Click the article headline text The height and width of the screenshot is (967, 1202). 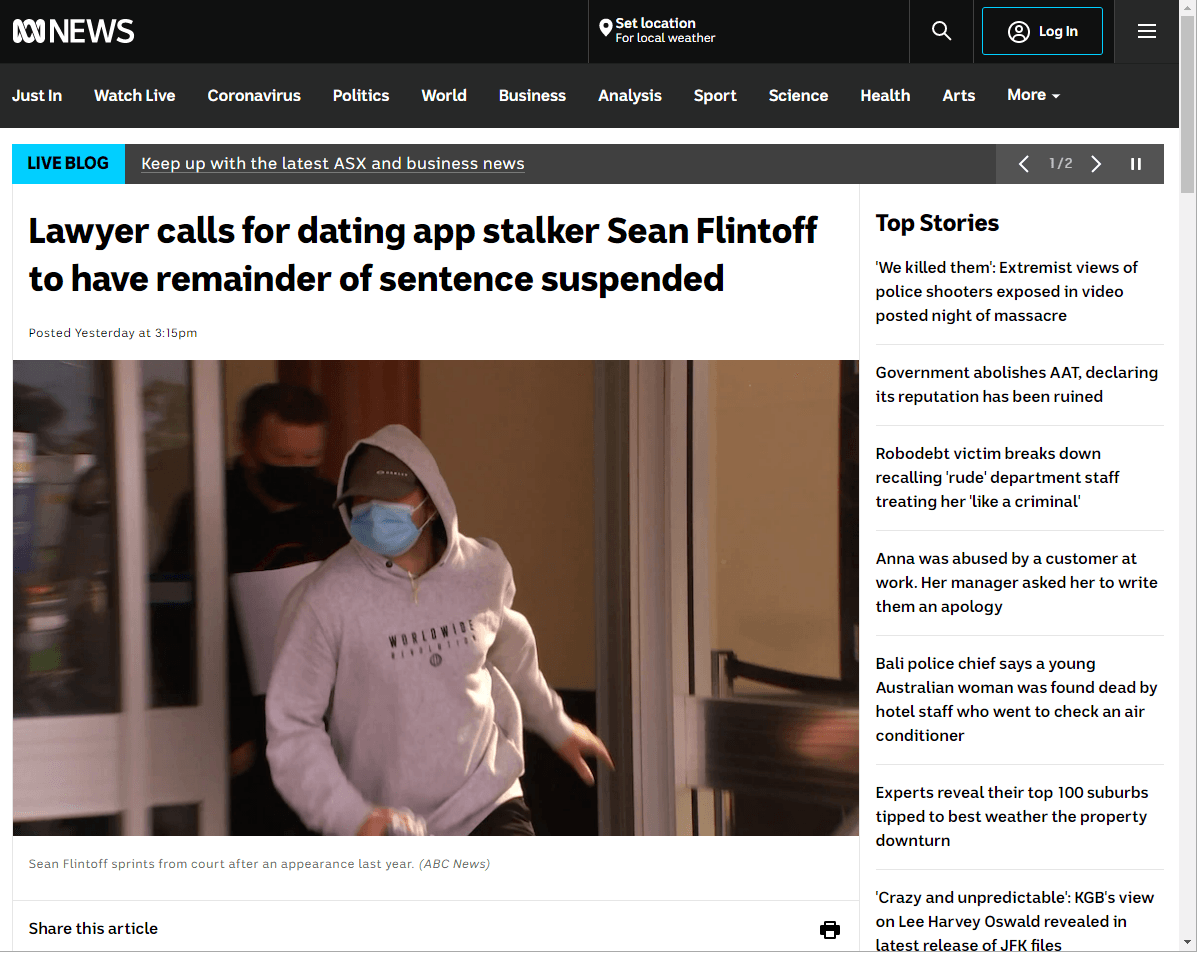(423, 255)
